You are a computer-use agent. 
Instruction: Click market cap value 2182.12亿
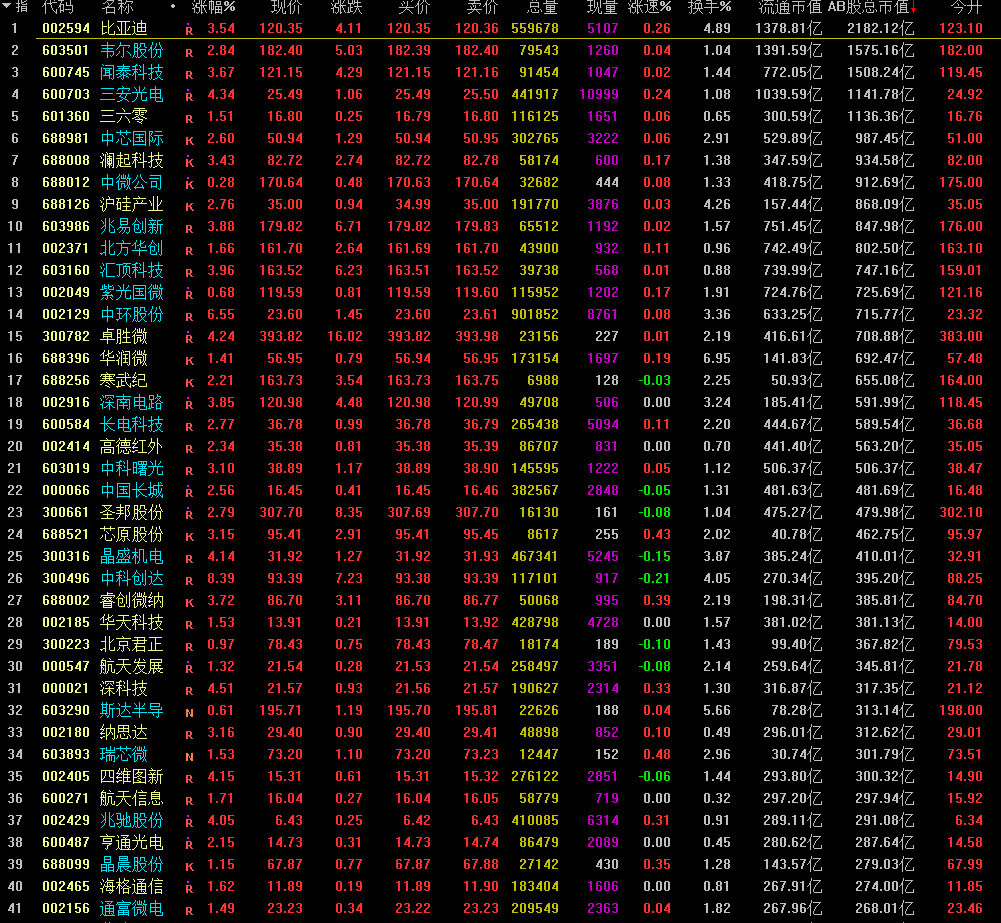pyautogui.click(x=880, y=28)
